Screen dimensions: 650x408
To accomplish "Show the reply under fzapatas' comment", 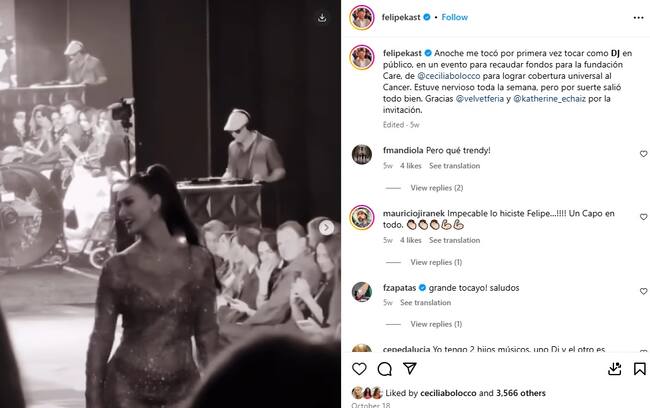I will (x=436, y=324).
